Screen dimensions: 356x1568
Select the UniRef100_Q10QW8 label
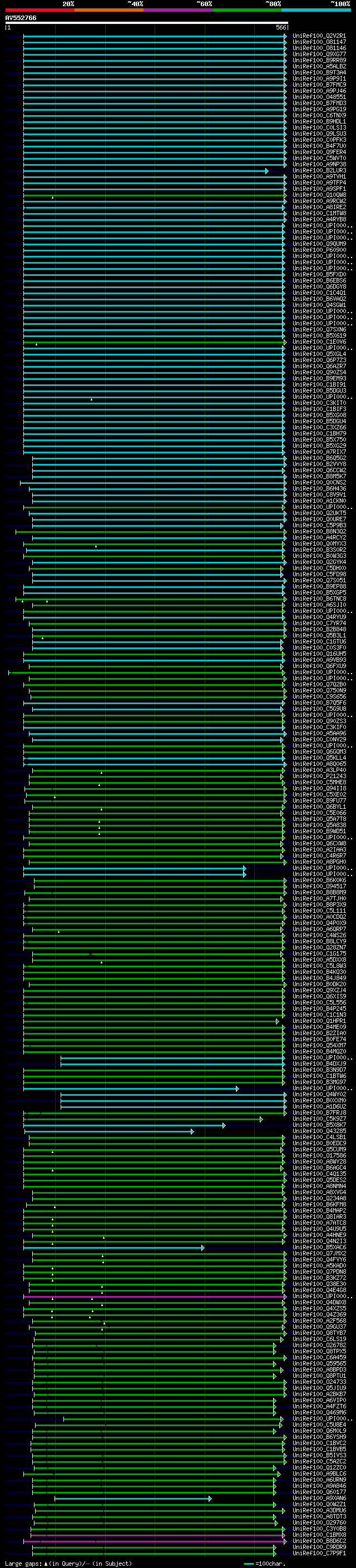[x=319, y=195]
